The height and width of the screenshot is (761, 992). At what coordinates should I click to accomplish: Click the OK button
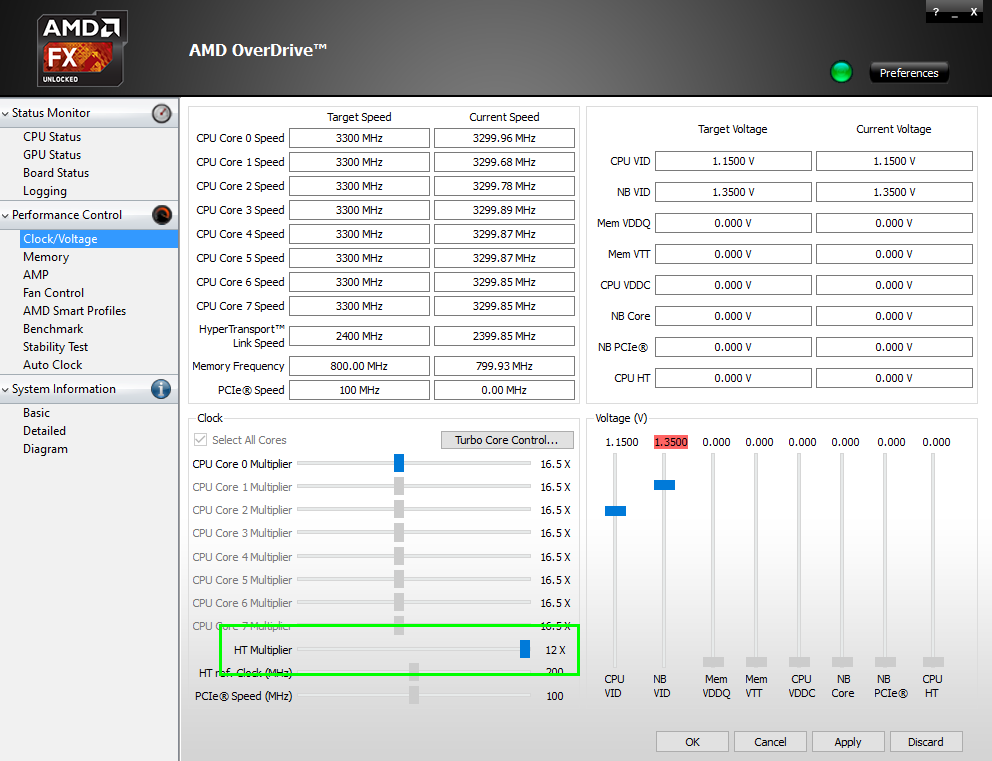[x=692, y=742]
